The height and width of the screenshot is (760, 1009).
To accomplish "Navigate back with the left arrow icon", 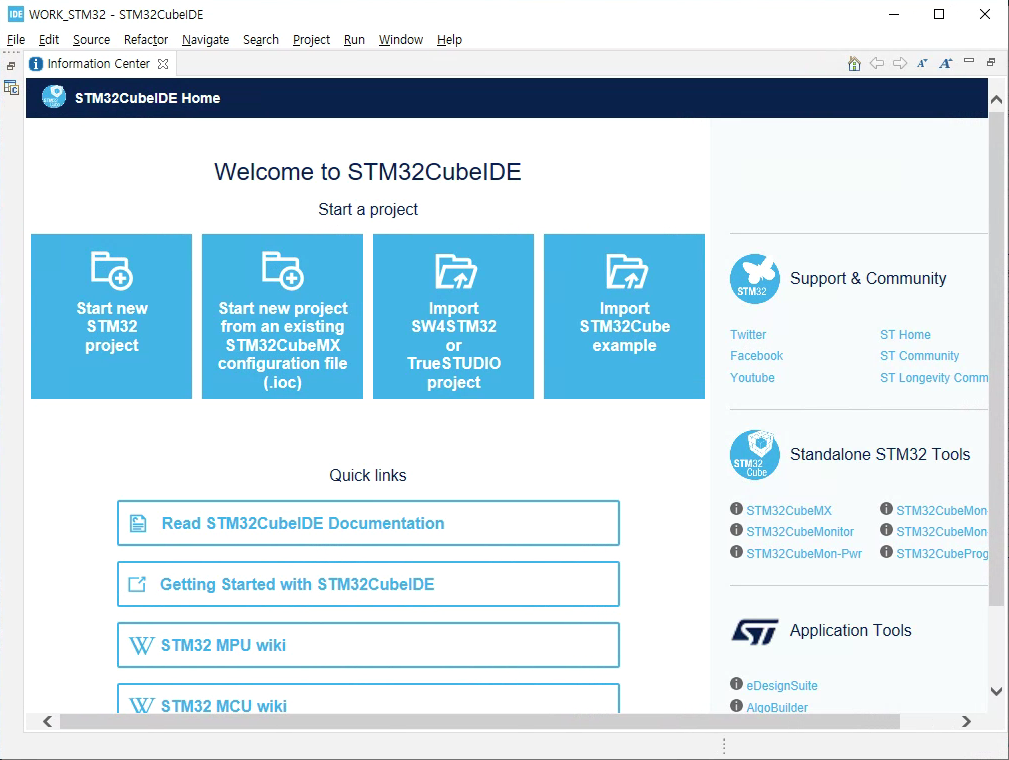I will [876, 63].
